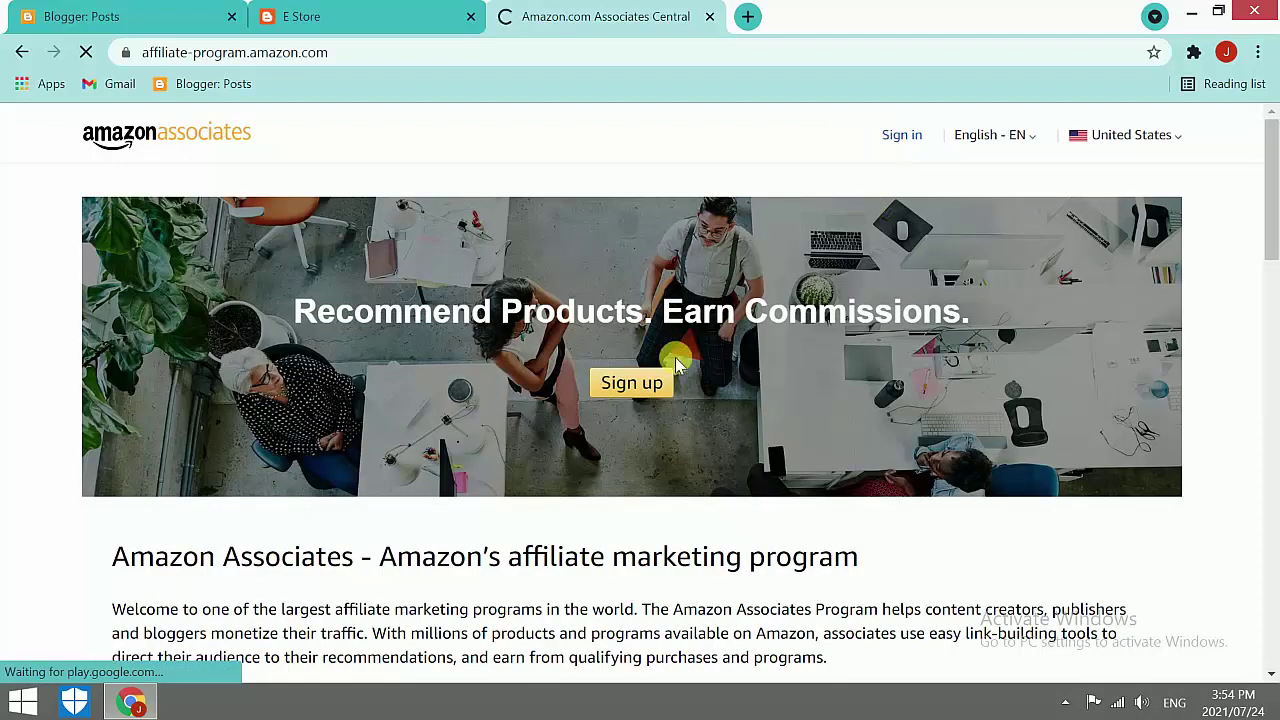View site info via the lock icon
Image resolution: width=1280 pixels, height=720 pixels.
point(125,52)
